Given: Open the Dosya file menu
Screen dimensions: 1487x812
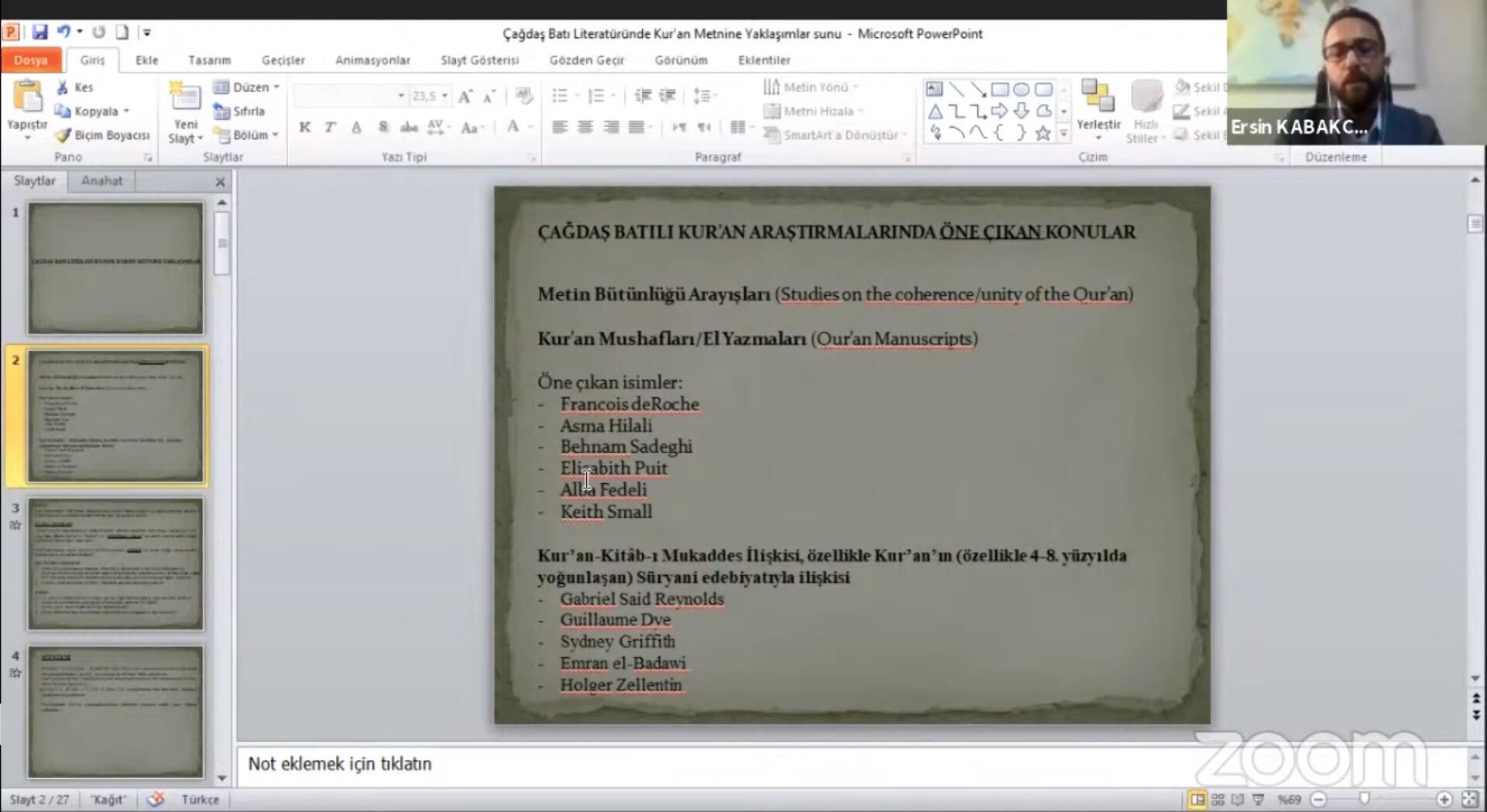Looking at the screenshot, I should click(31, 60).
